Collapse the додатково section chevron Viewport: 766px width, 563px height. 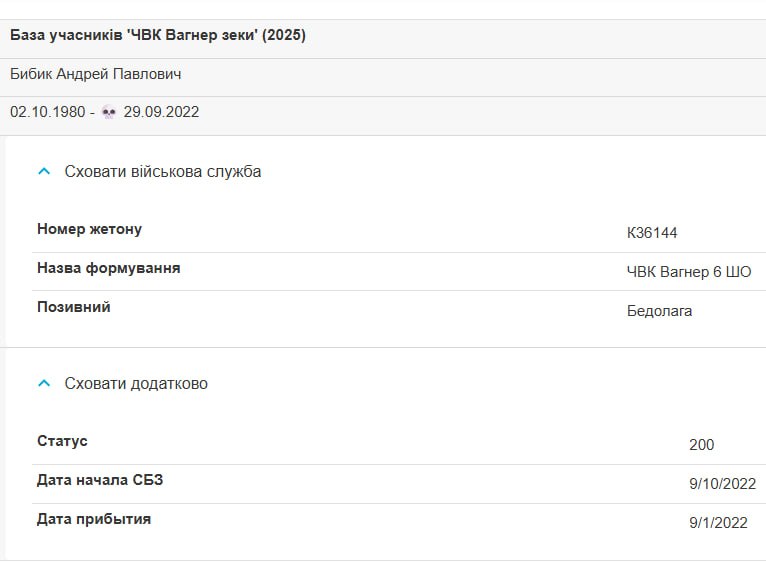pos(44,384)
